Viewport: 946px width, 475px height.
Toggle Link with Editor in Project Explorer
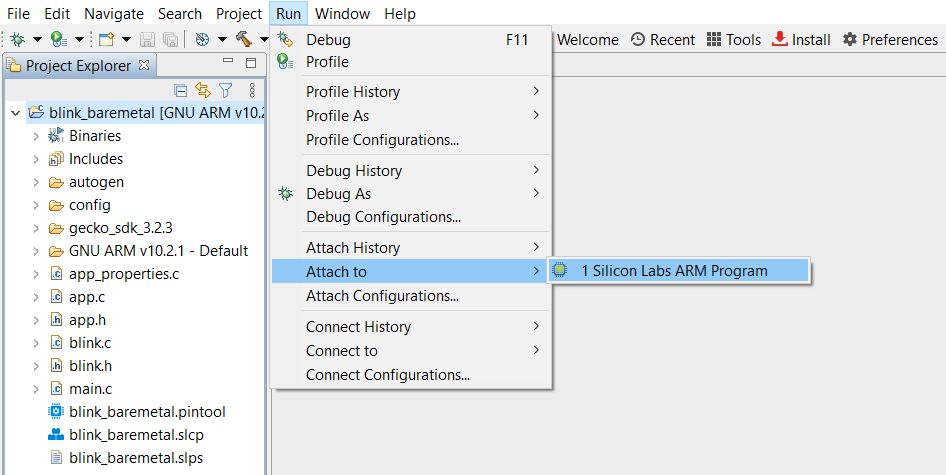(x=203, y=90)
